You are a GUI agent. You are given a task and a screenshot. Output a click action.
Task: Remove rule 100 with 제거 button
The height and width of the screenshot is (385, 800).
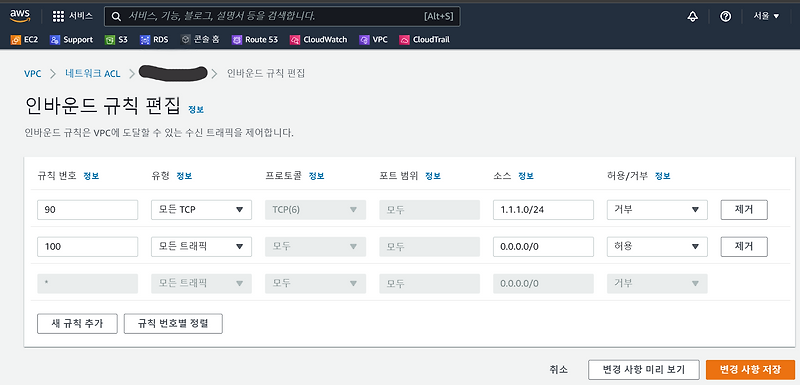tap(744, 246)
